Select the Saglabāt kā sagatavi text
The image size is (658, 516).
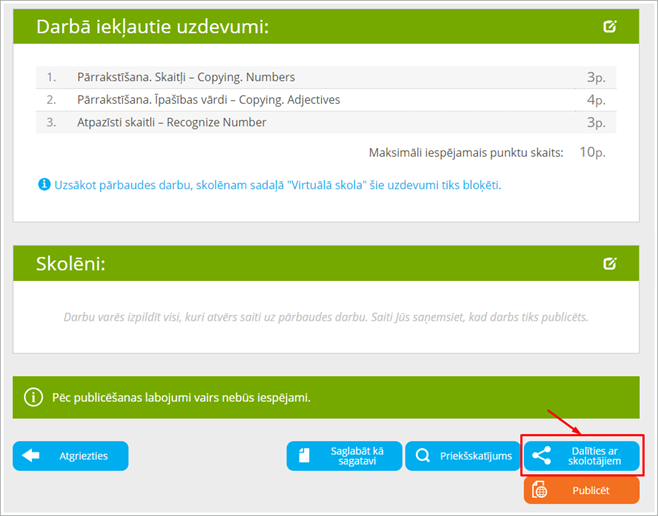click(x=357, y=456)
